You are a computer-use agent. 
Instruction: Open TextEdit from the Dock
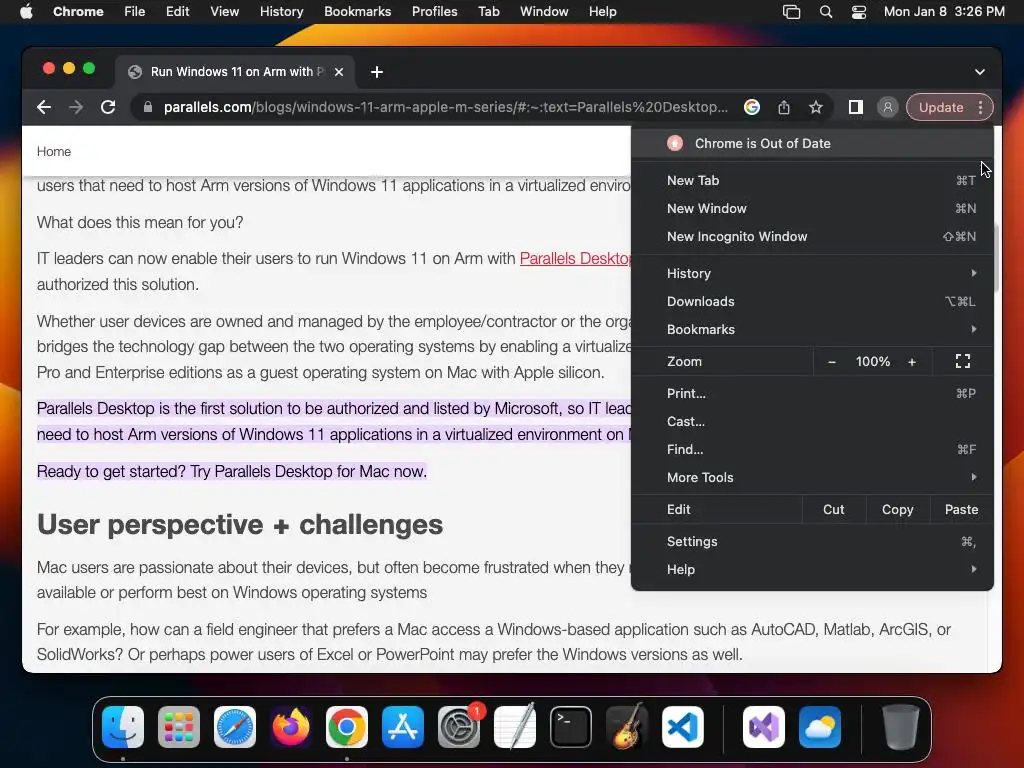pyautogui.click(x=515, y=727)
